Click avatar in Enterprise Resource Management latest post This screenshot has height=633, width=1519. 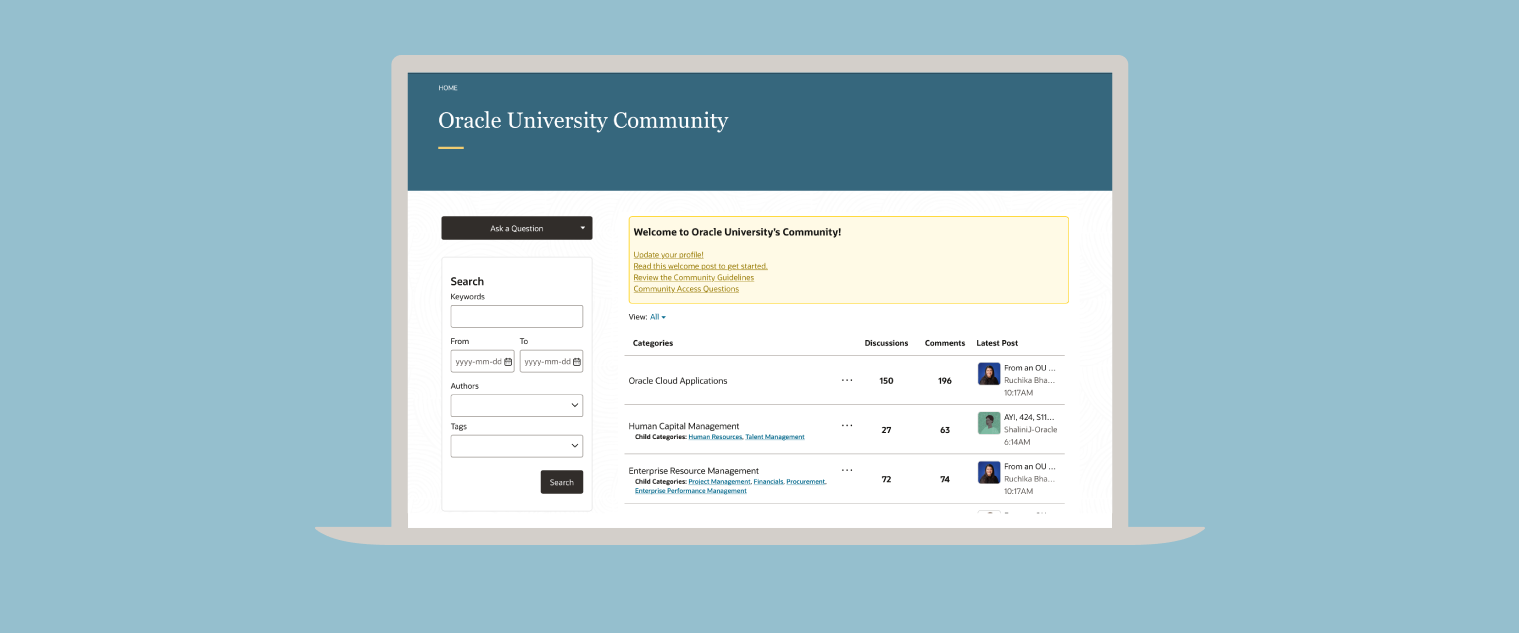(x=989, y=472)
